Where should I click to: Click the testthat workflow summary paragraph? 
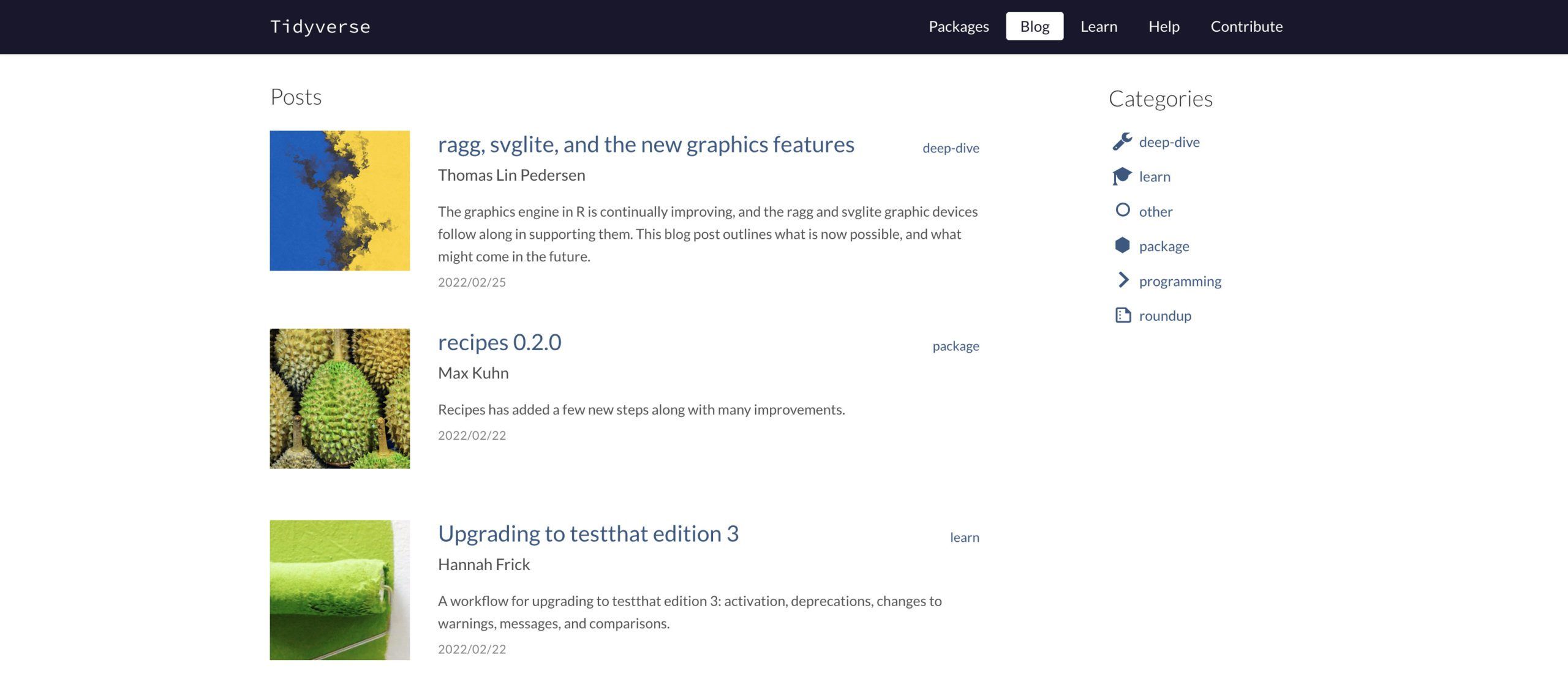point(690,612)
